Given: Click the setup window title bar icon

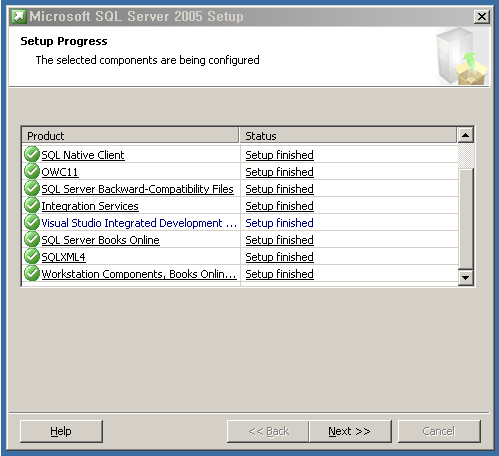Looking at the screenshot, I should 19,16.
